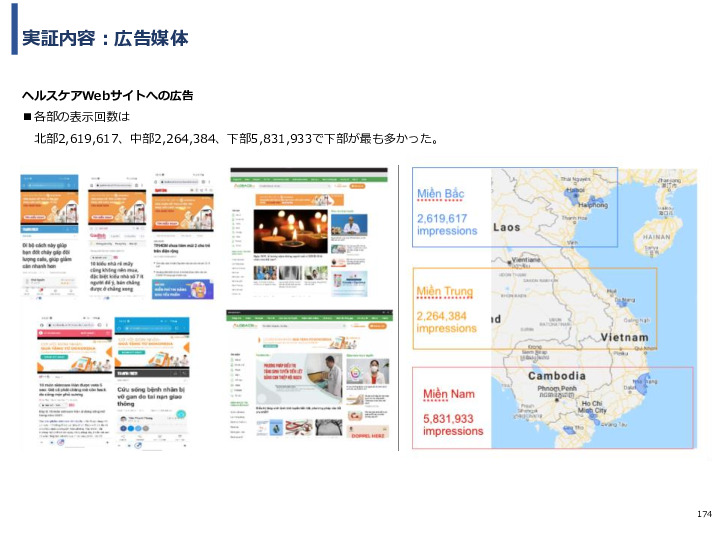
Task: Click page number 174
Action: (x=704, y=514)
